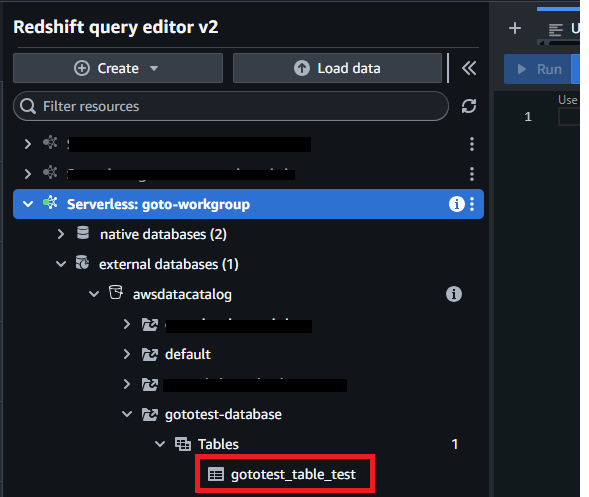Expand native databases (2)
This screenshot has width=589, height=497.
point(61,234)
